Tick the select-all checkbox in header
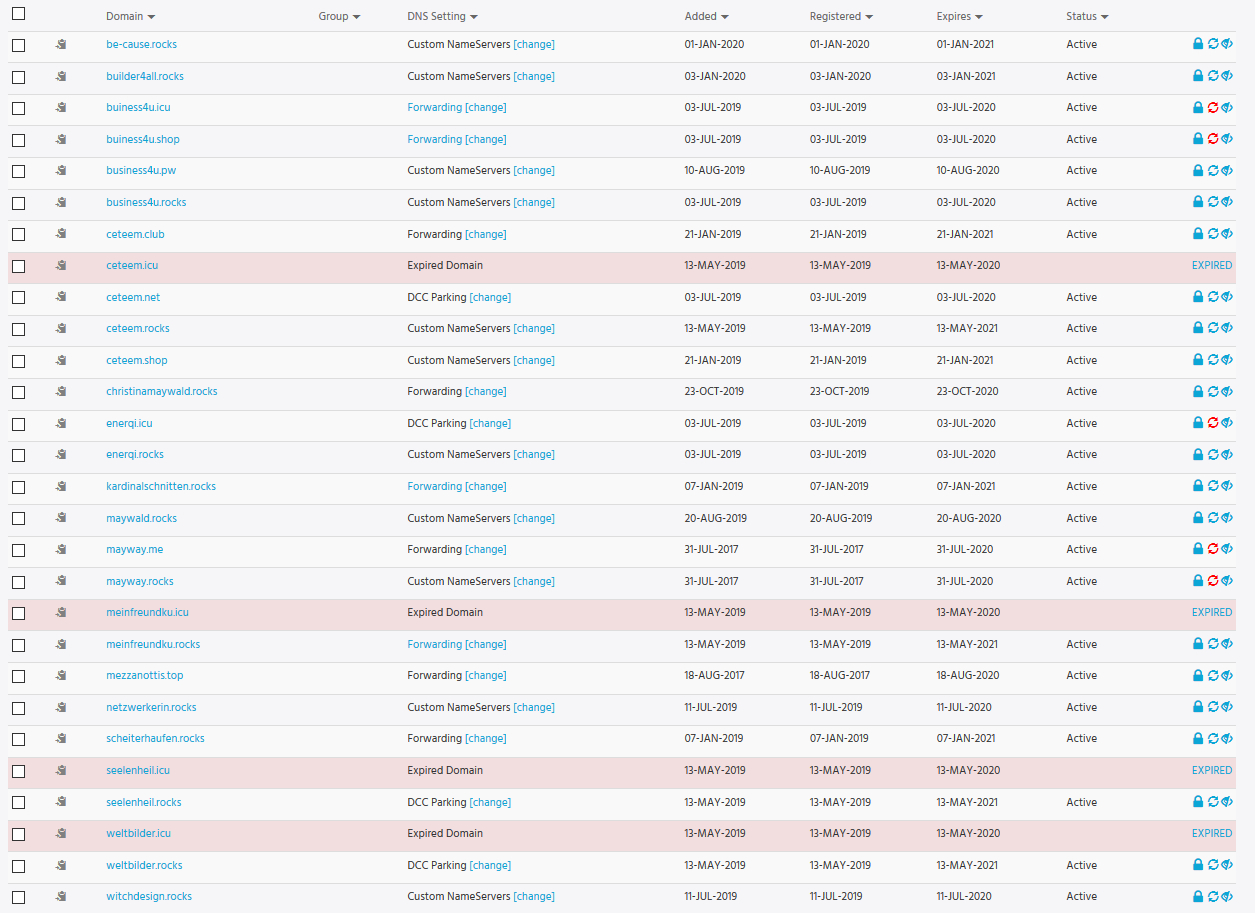The width and height of the screenshot is (1255, 913). (18, 14)
